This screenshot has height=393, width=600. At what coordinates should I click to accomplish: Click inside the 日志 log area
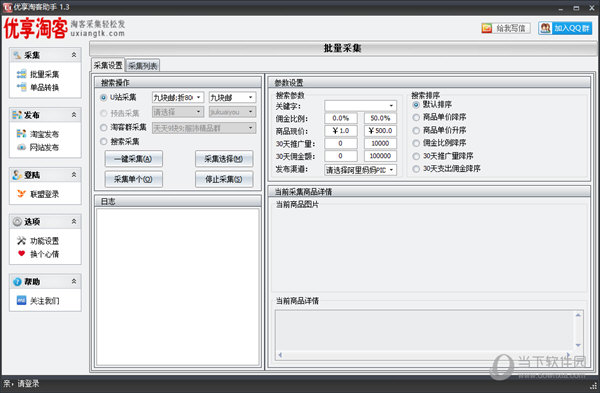(x=178, y=286)
